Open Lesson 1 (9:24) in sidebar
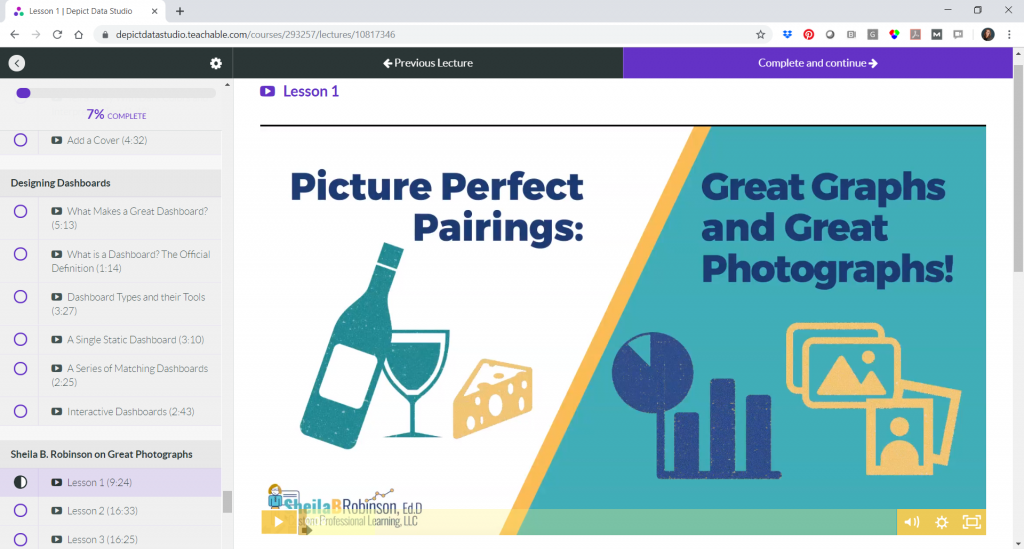This screenshot has height=549, width=1024. pyautogui.click(x=99, y=482)
